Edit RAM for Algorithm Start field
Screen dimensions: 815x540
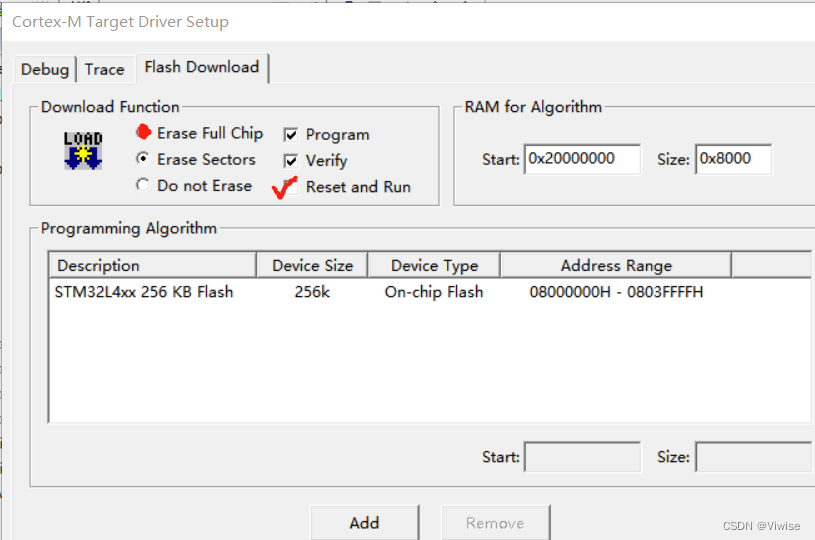pos(582,159)
